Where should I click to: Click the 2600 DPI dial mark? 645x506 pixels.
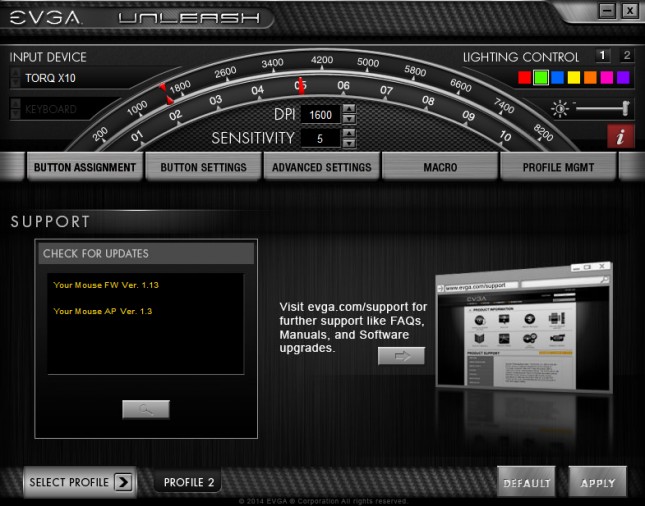225,72
